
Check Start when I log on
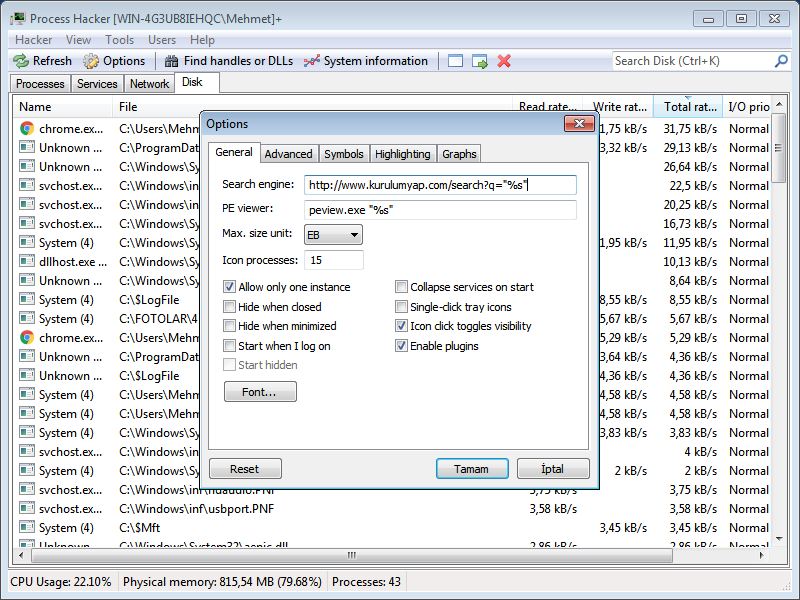click(230, 346)
